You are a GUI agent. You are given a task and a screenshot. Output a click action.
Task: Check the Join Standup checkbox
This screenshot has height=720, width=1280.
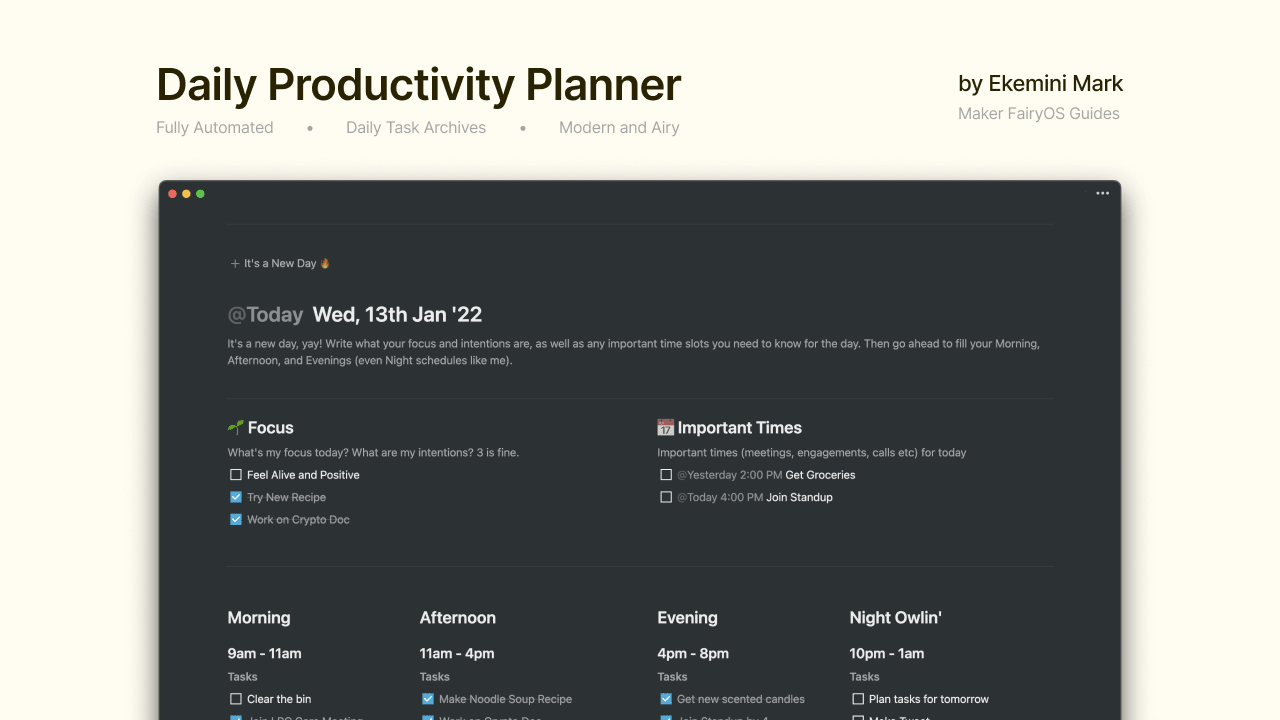coord(666,497)
